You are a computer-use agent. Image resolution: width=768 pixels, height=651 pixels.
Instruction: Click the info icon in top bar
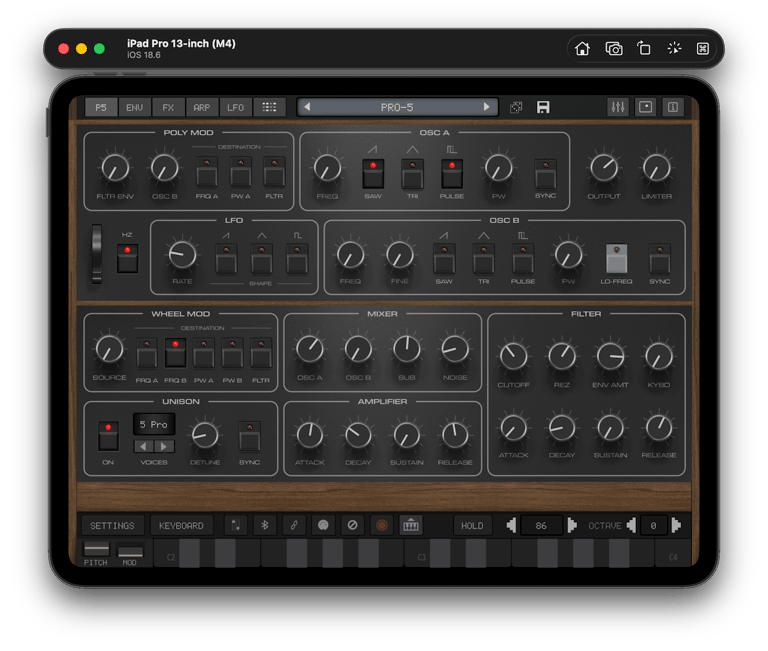pos(673,107)
